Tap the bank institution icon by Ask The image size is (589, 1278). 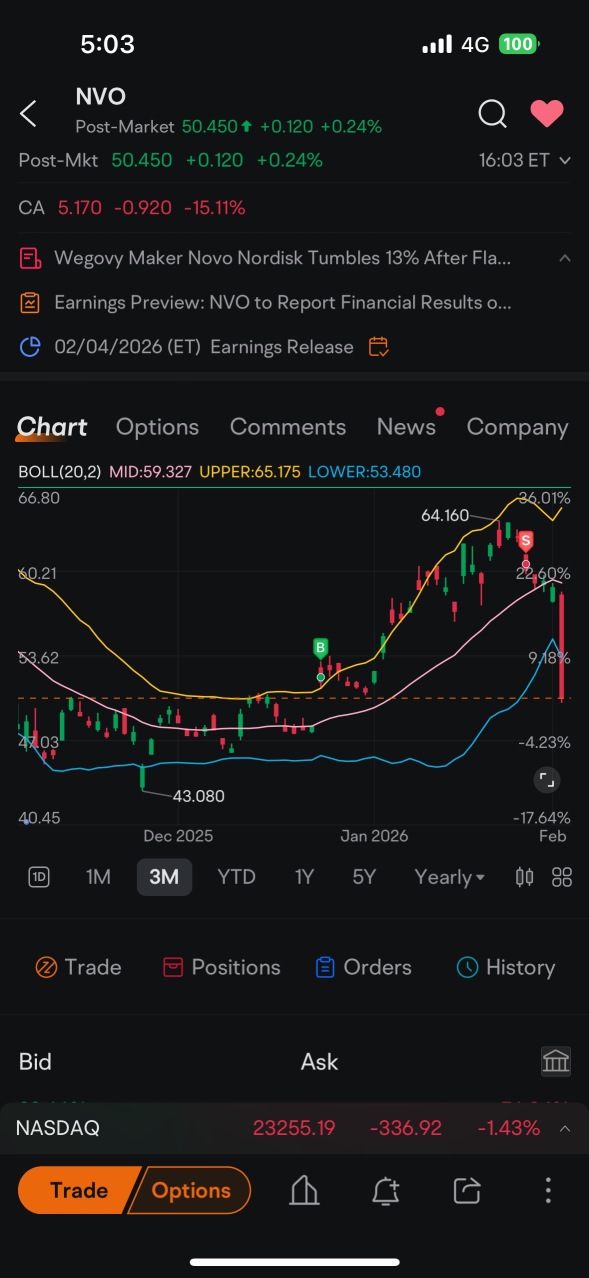click(556, 1061)
